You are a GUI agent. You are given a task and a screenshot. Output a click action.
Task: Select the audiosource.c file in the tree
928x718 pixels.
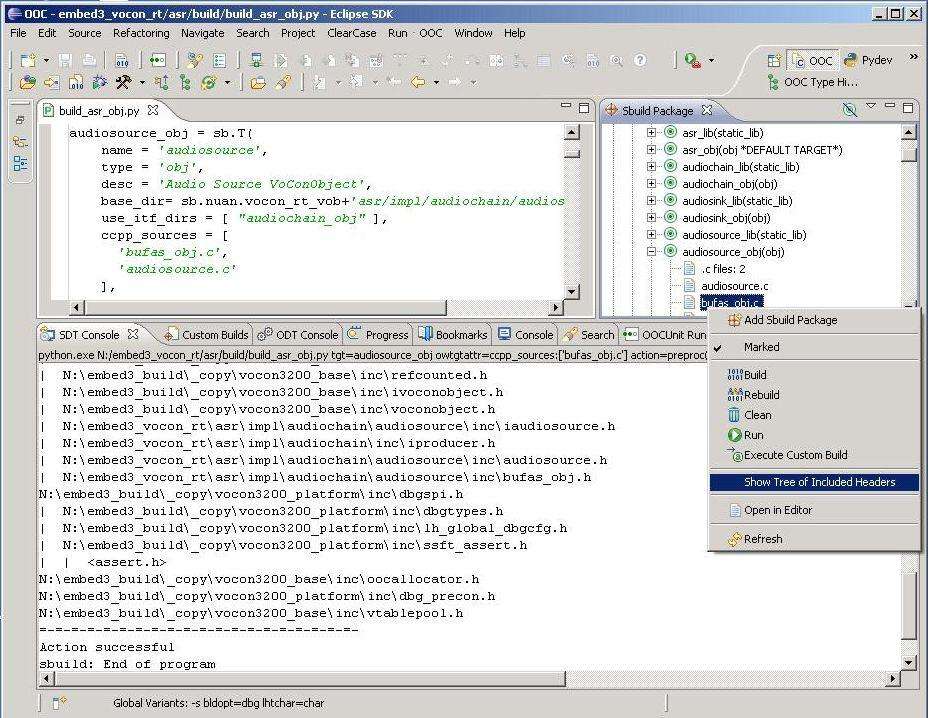click(734, 286)
